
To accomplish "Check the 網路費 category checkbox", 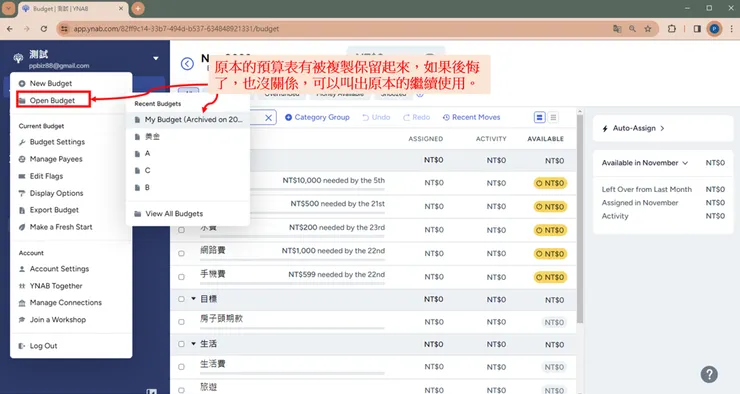I will (x=181, y=253).
